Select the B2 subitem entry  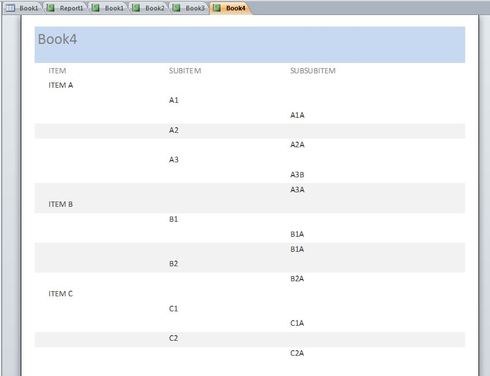pyautogui.click(x=173, y=264)
